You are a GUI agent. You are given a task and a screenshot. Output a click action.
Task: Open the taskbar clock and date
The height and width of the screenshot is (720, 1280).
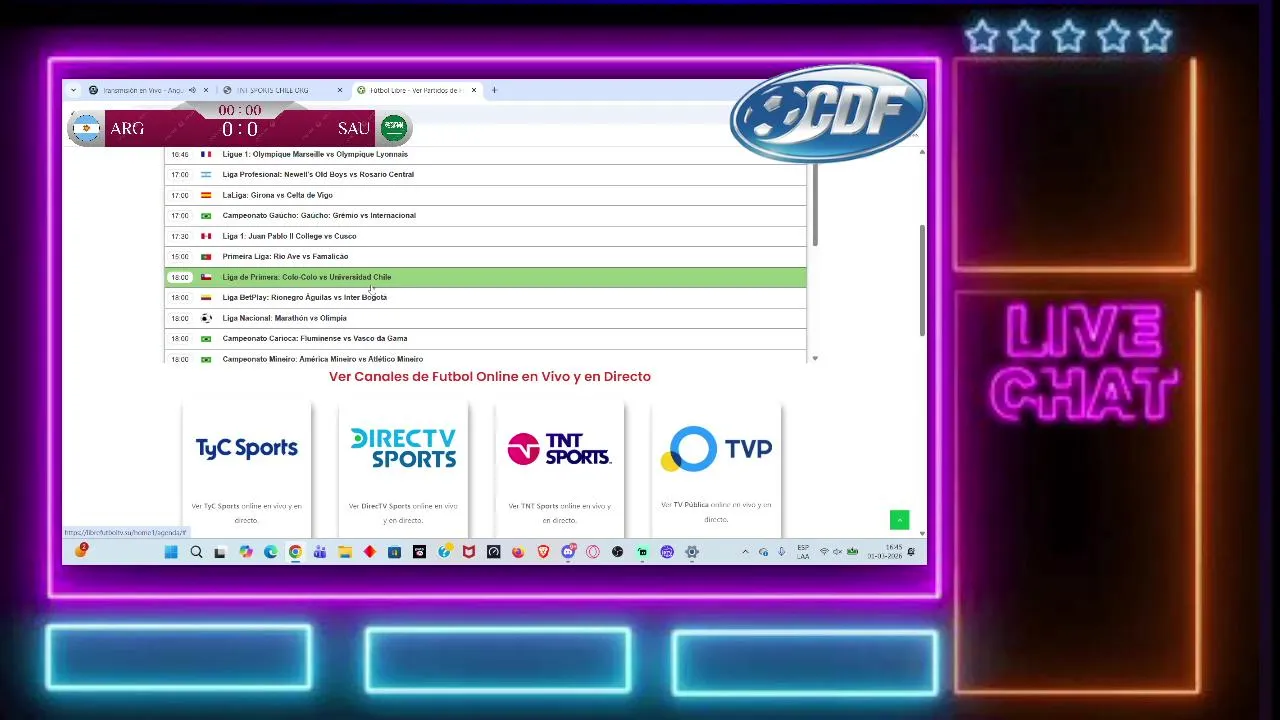click(886, 552)
